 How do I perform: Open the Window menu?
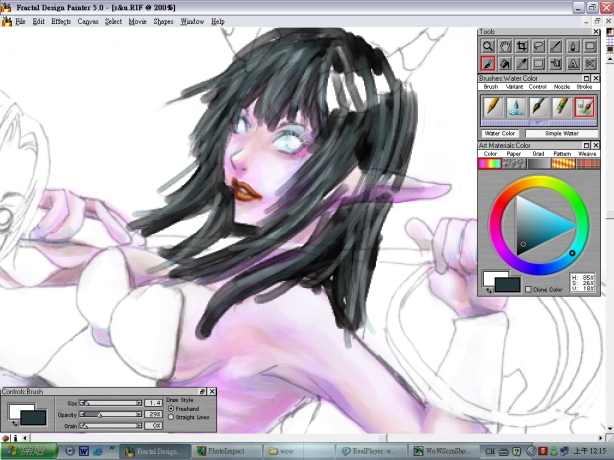click(x=192, y=22)
